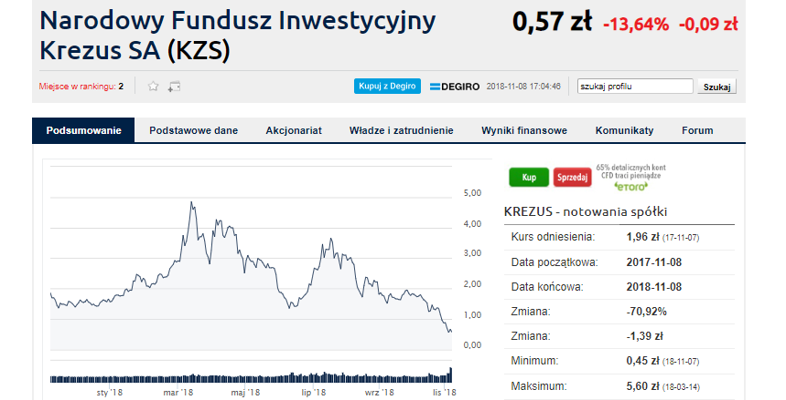Click the Miejsce w rankingu link
The height and width of the screenshot is (400, 786).
coord(81,87)
